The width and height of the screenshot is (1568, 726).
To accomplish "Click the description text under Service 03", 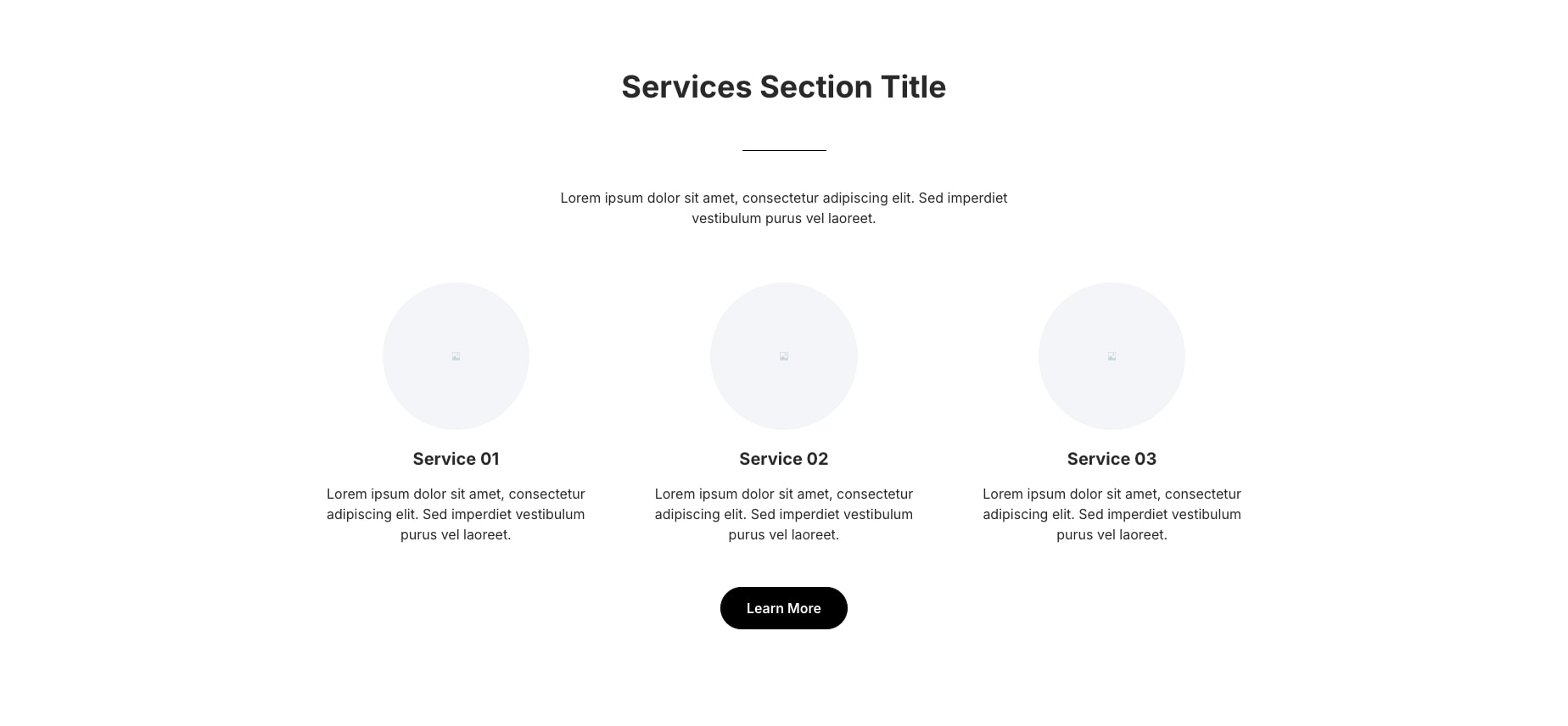I will pyautogui.click(x=1112, y=514).
